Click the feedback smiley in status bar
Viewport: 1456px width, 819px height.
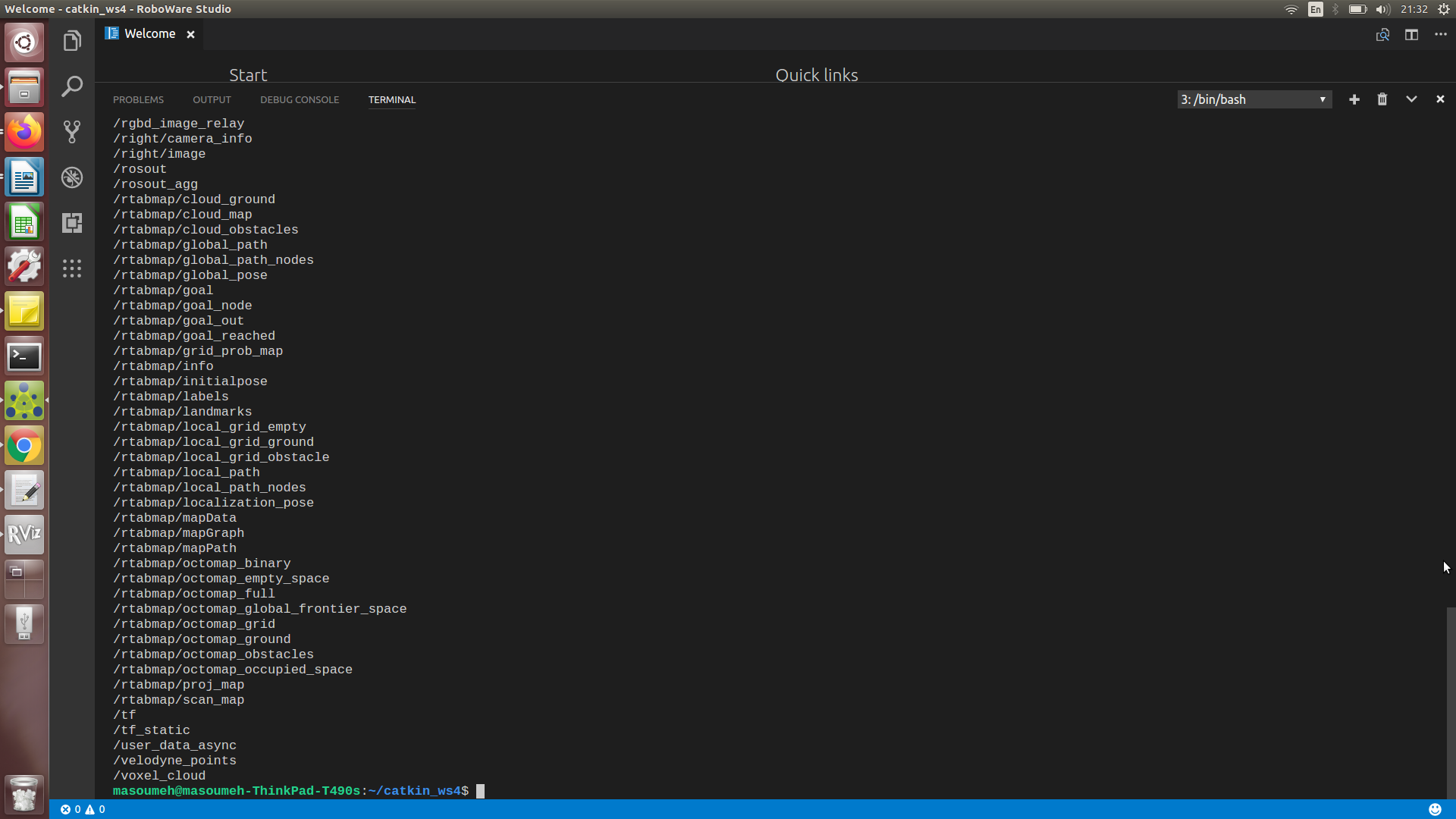click(1435, 809)
